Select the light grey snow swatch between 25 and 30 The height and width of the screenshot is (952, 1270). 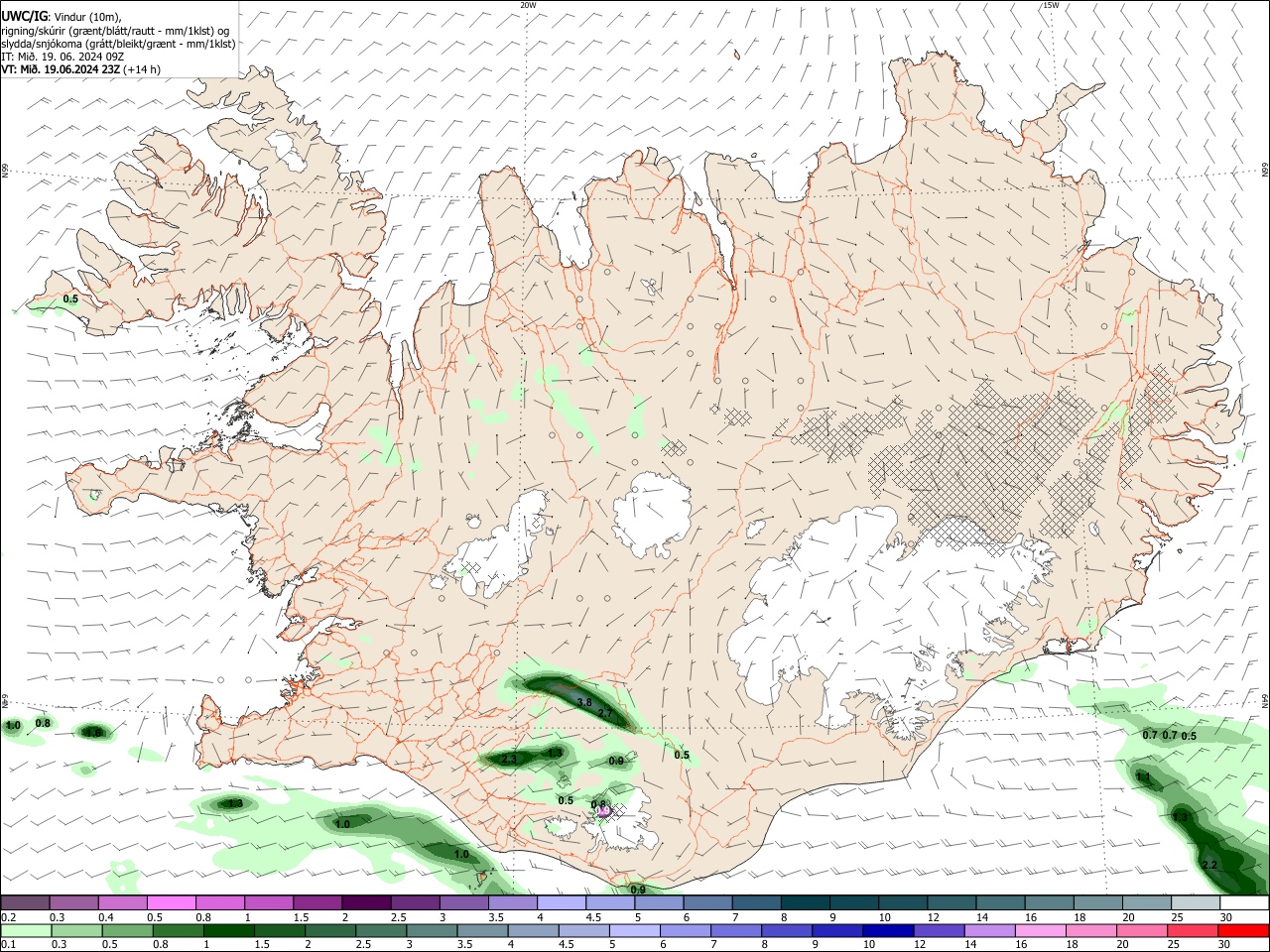(x=1195, y=902)
